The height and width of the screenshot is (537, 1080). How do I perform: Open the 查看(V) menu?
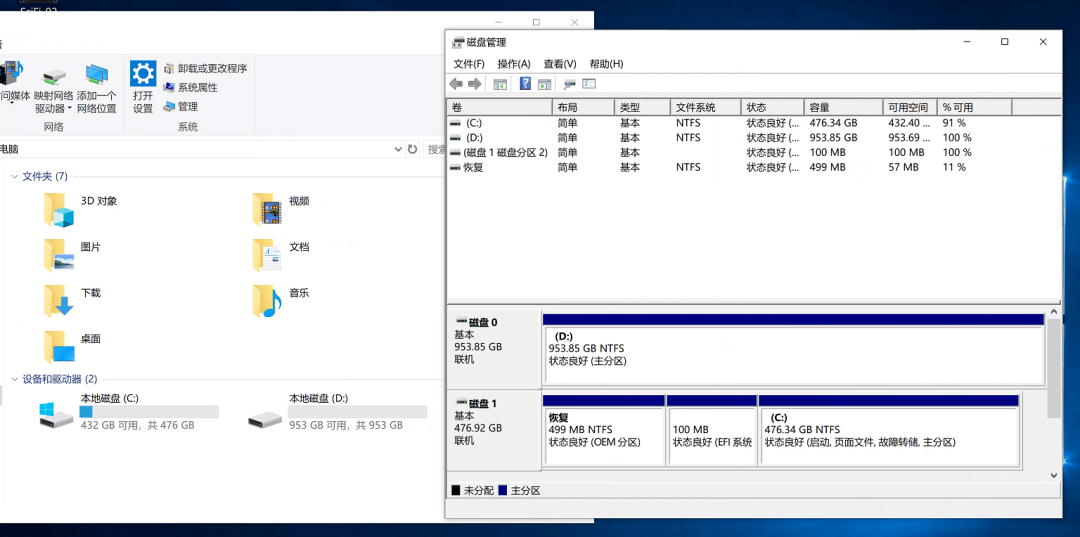[560, 64]
